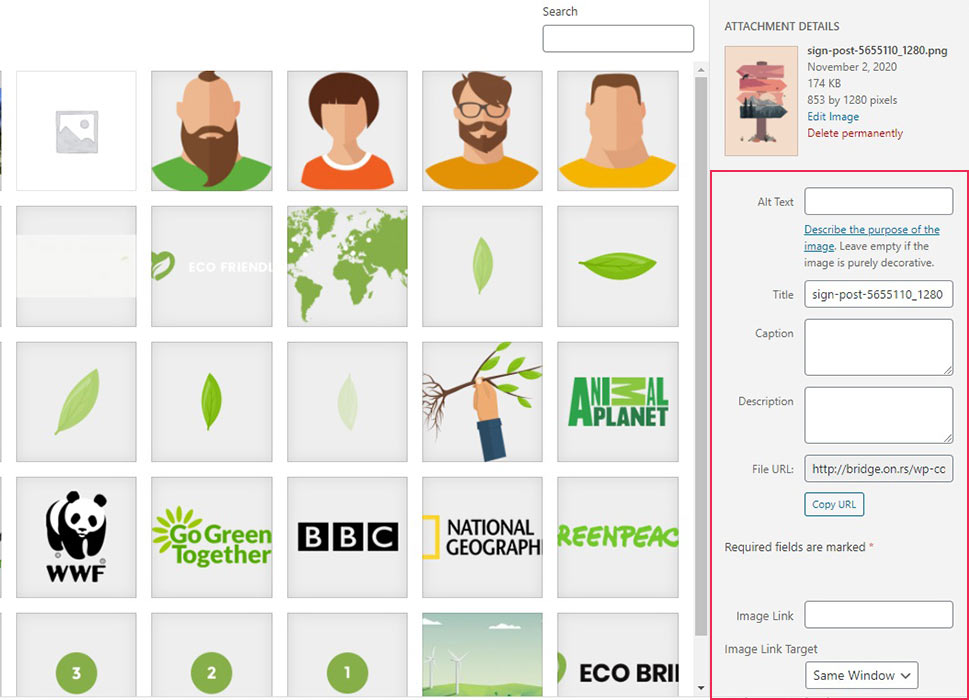Click the media library vertical scrollbar
Image resolution: width=969 pixels, height=700 pixels.
701,356
